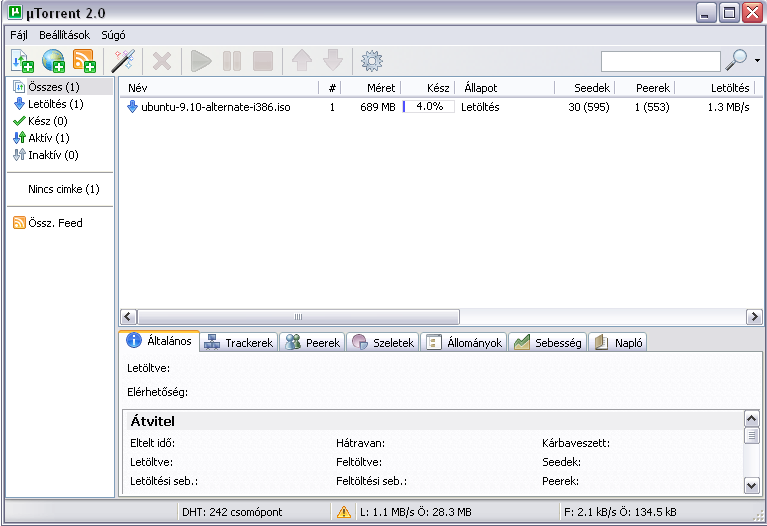Image resolution: width=767 pixels, height=526 pixels.
Task: Click the Stop torrent toolbar icon
Action: pyautogui.click(x=263, y=61)
